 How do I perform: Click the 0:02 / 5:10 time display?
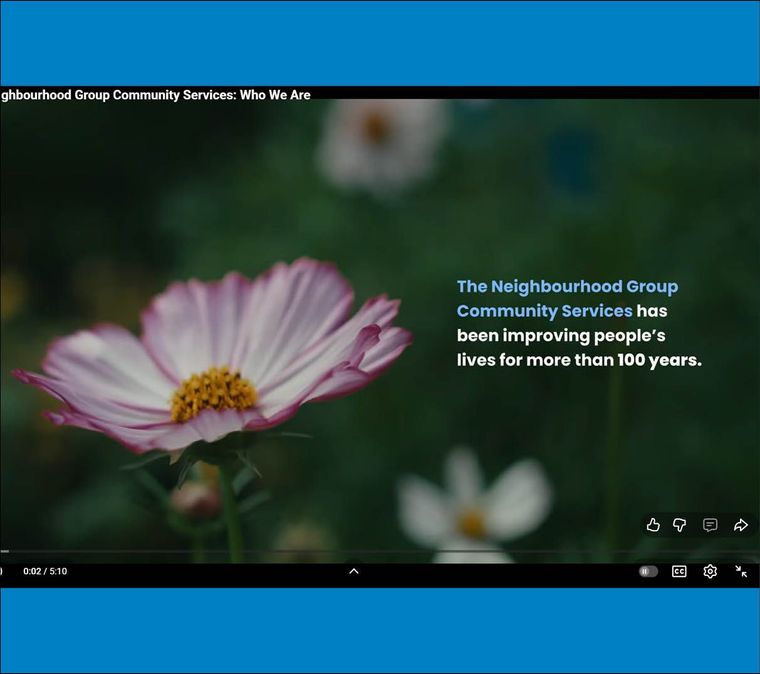pyautogui.click(x=45, y=571)
